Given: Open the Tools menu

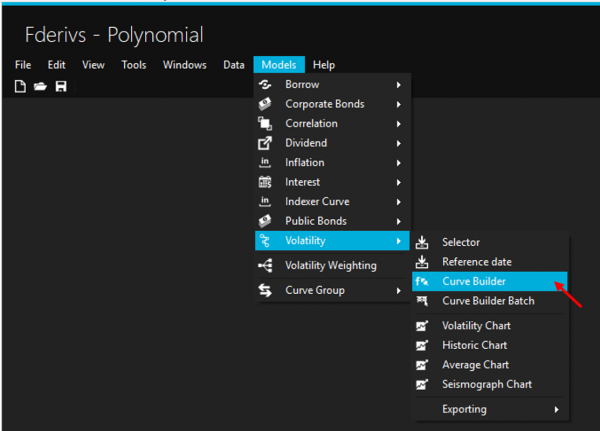Looking at the screenshot, I should pyautogui.click(x=134, y=65).
